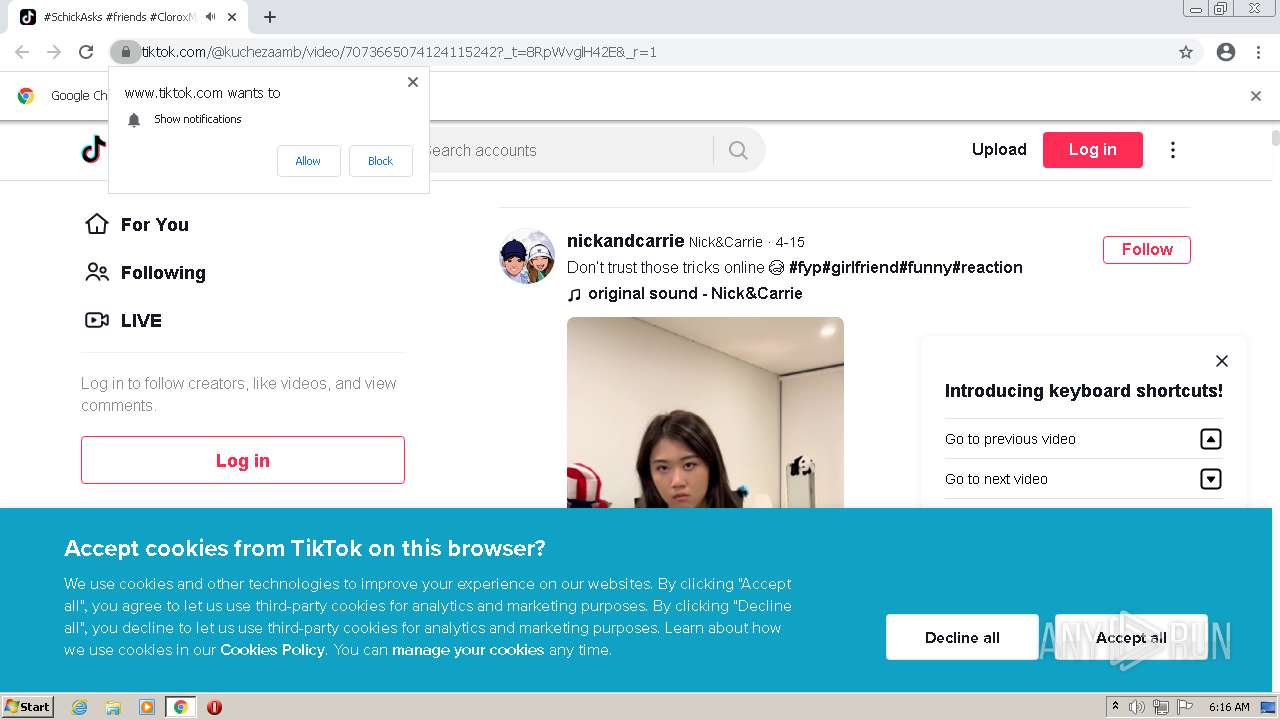Open the Windows Start menu
Viewport: 1280px width, 720px height.
pyautogui.click(x=28, y=707)
